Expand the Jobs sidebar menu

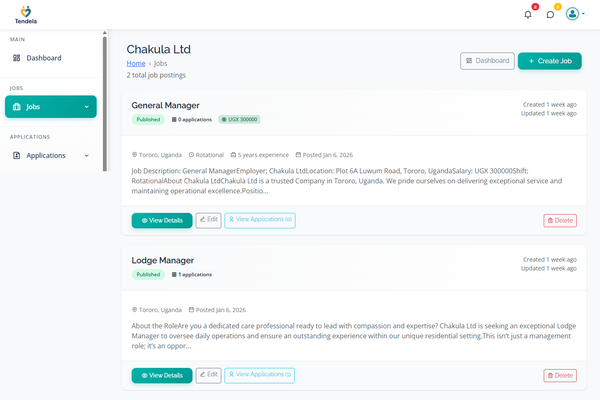click(50, 106)
